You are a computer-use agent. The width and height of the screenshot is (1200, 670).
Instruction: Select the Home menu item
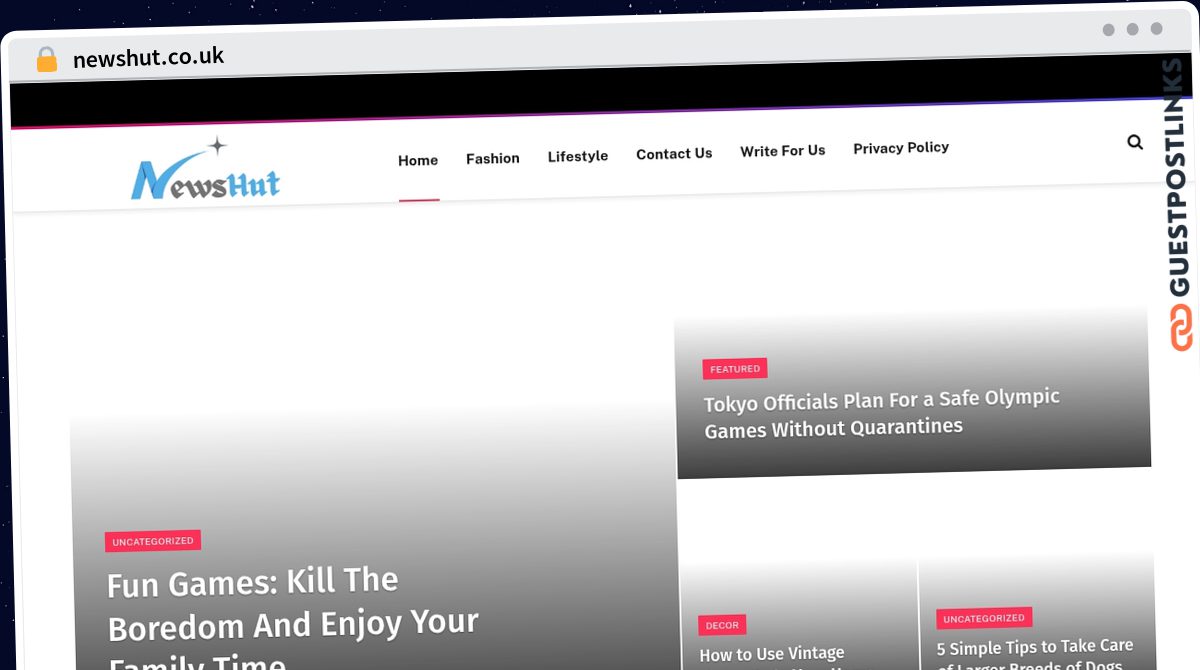coord(418,160)
